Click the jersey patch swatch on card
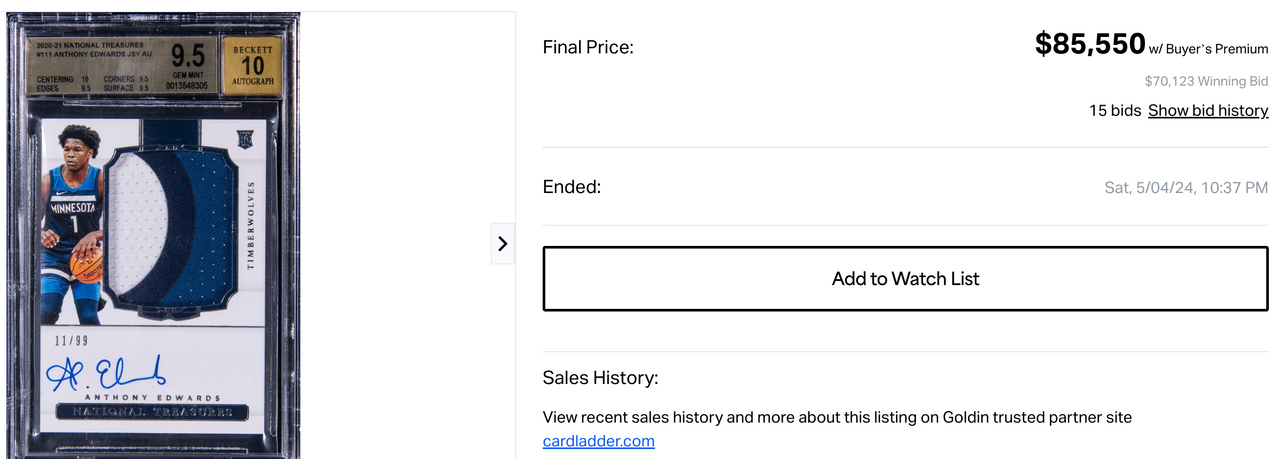This screenshot has height=459, width=1280. click(x=171, y=228)
